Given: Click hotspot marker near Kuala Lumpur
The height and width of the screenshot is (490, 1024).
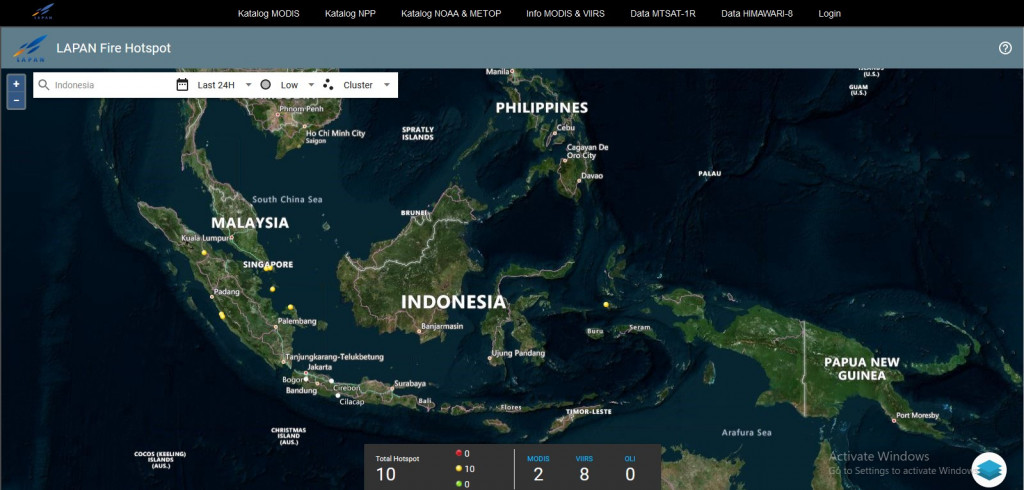Looking at the screenshot, I should 204,252.
